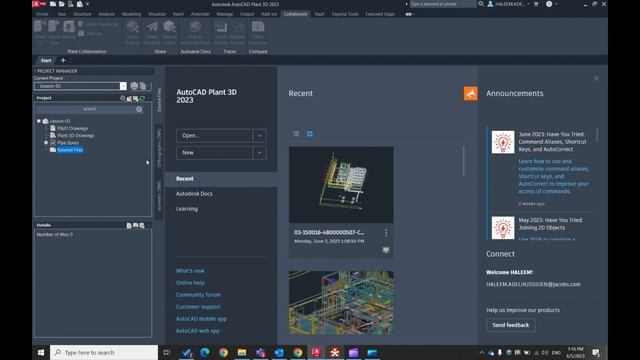The height and width of the screenshot is (360, 640).
Task: Click the refresh icon in Project panel header
Action: [x=142, y=98]
